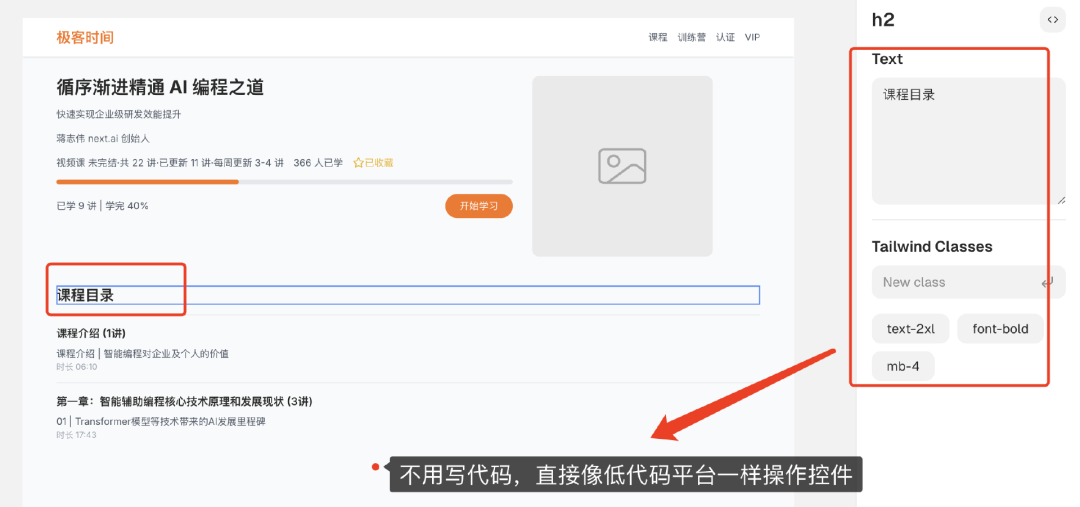Click the Tailwind Classes section label
The height and width of the screenshot is (507, 1080).
(932, 247)
